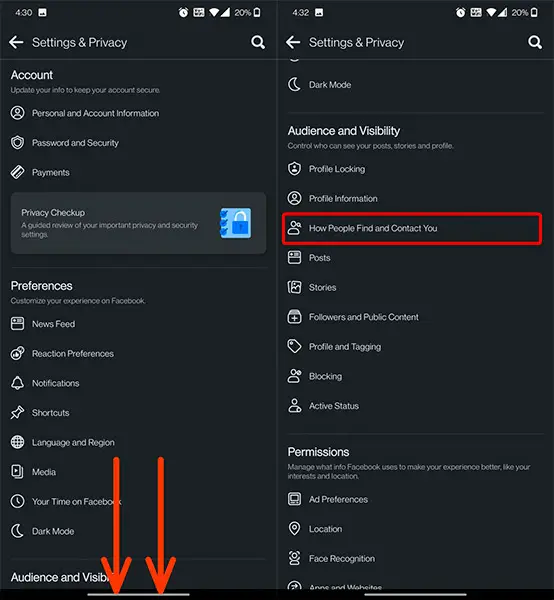The height and width of the screenshot is (600, 554).
Task: Open Password and Security shield icon
Action: pos(17,143)
